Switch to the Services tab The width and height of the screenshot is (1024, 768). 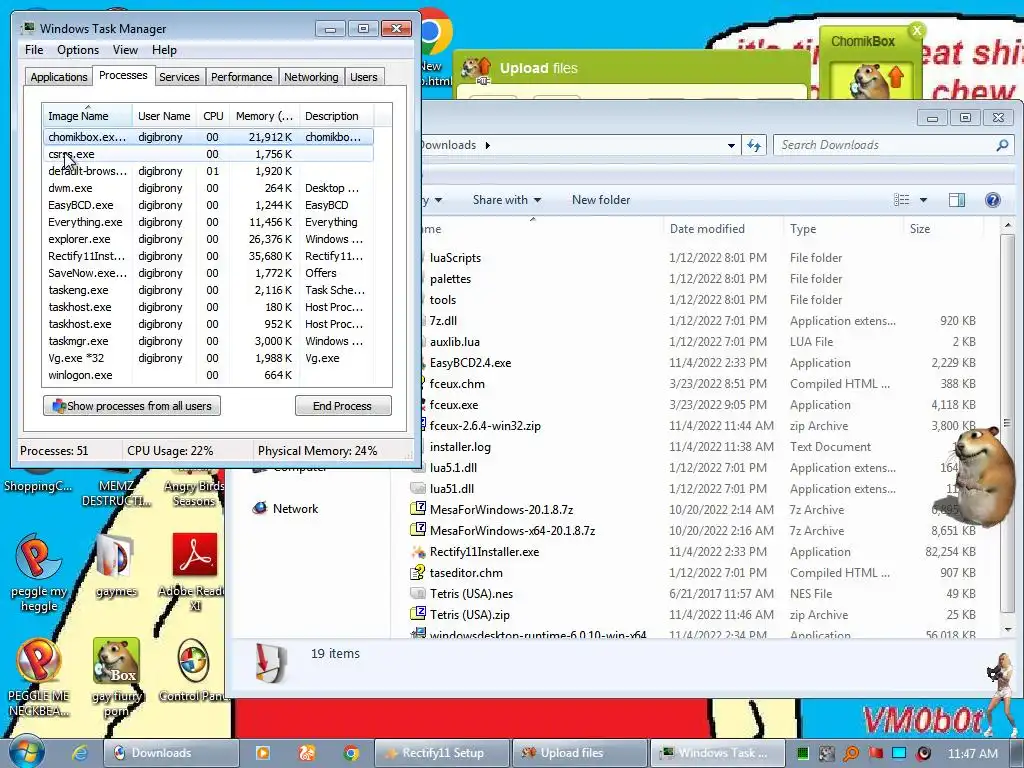coord(179,77)
